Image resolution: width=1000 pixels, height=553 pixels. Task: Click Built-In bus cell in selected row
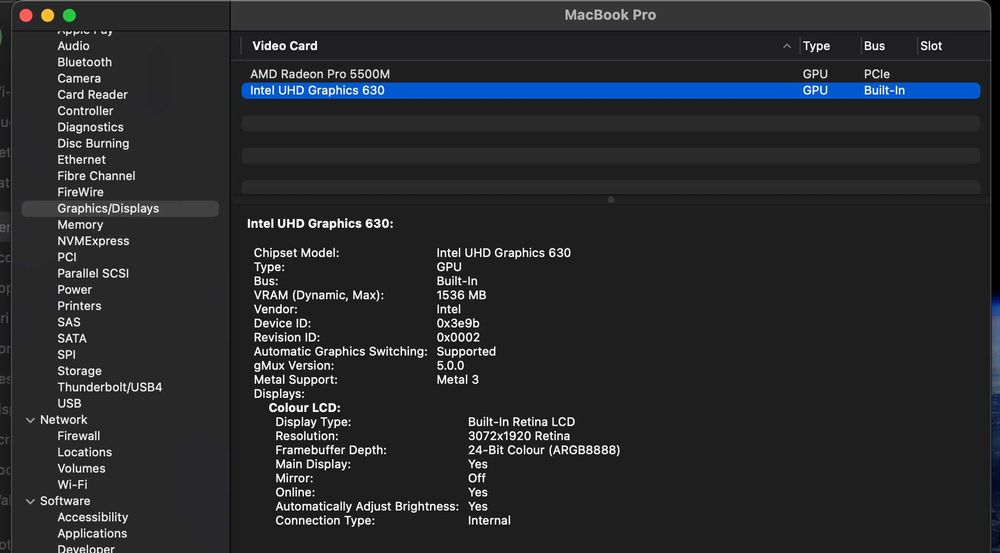[x=884, y=91]
